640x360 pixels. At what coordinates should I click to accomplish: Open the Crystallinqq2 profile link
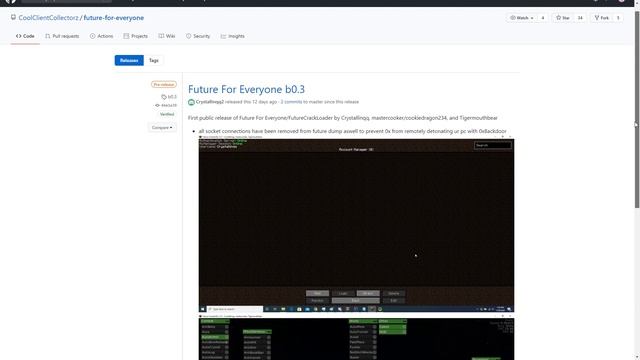pyautogui.click(x=209, y=102)
